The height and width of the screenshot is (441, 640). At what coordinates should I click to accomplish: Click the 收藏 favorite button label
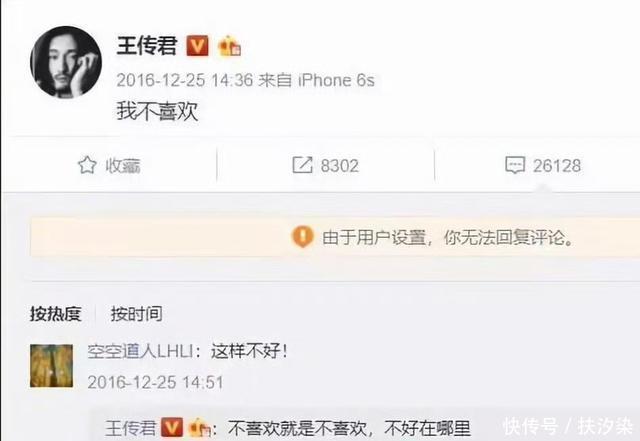click(123, 166)
